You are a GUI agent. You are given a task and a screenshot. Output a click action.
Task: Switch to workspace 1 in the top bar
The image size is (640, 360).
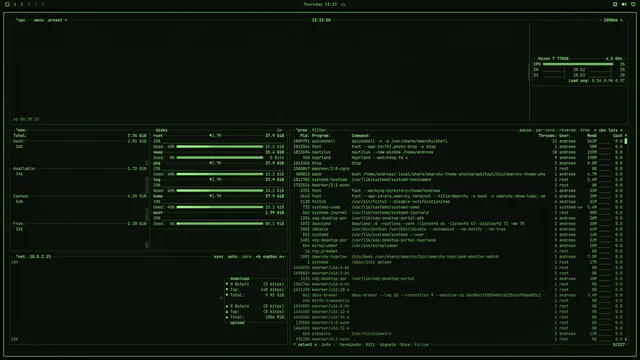[15, 4]
